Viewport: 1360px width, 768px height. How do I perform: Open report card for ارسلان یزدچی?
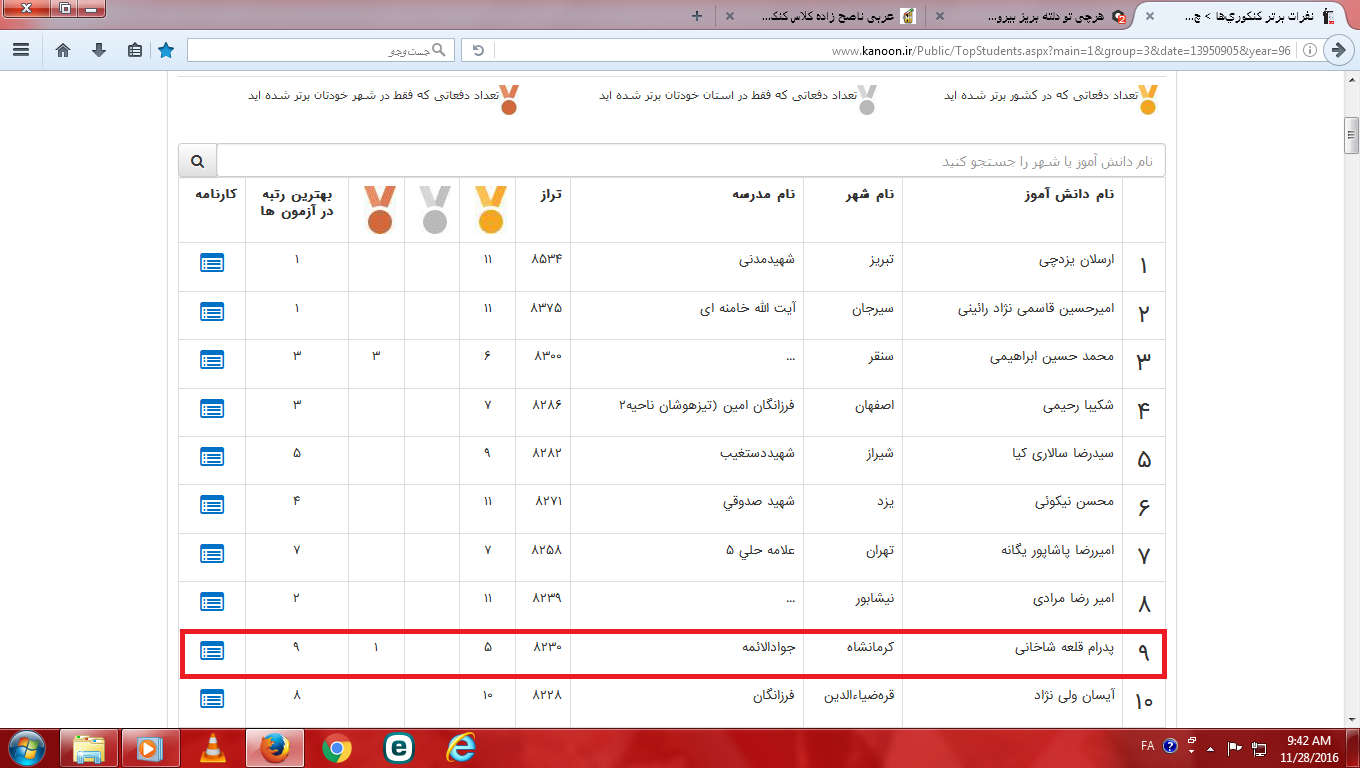click(x=212, y=263)
